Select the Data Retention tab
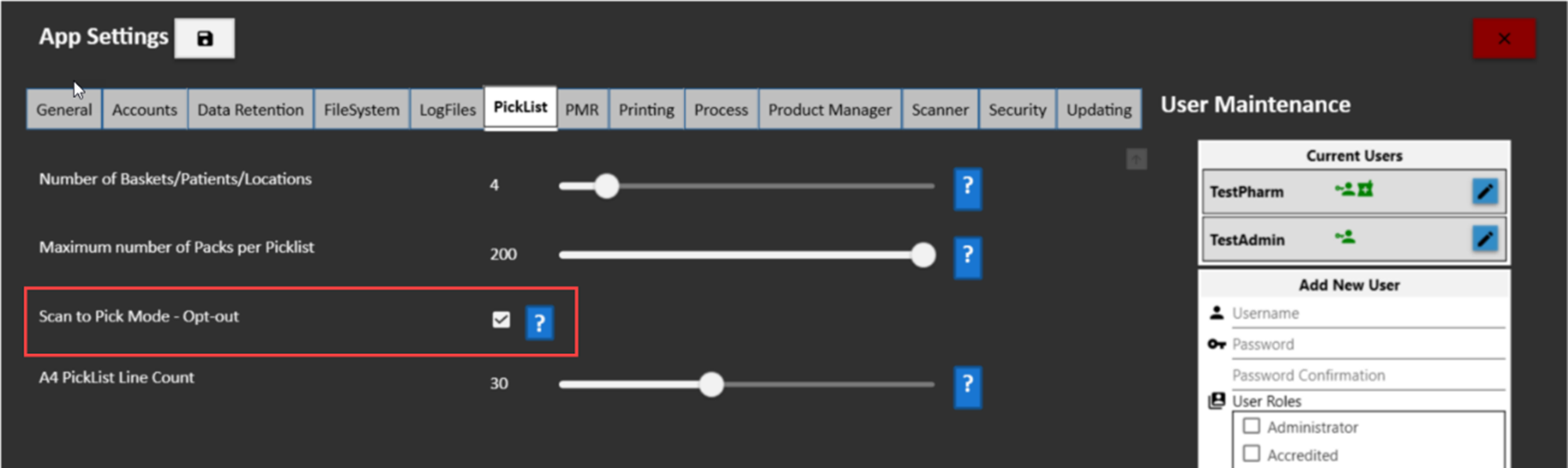 pos(250,110)
